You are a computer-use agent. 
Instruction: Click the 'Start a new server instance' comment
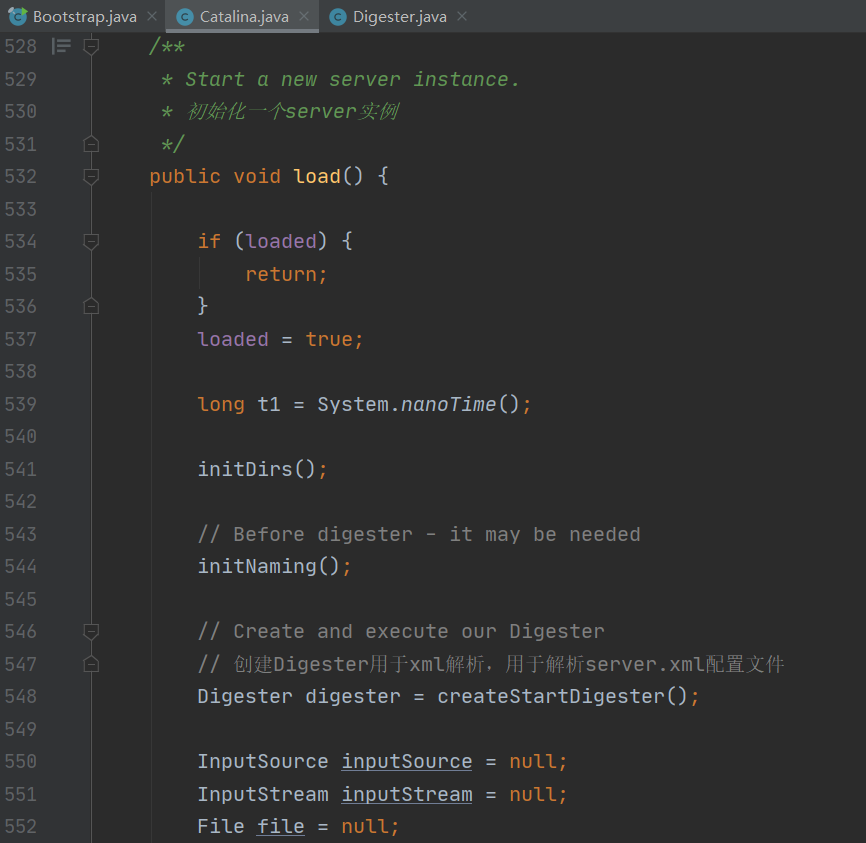(x=352, y=80)
